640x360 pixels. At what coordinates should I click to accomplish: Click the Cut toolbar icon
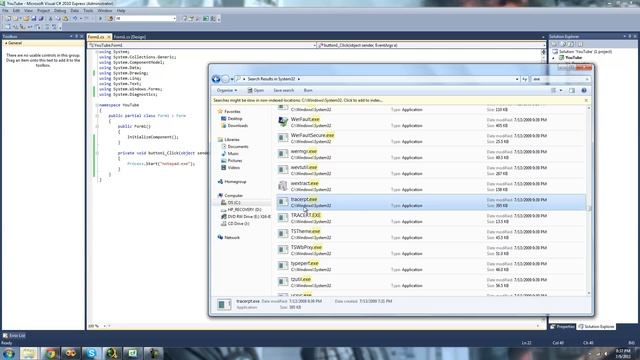click(x=51, y=18)
